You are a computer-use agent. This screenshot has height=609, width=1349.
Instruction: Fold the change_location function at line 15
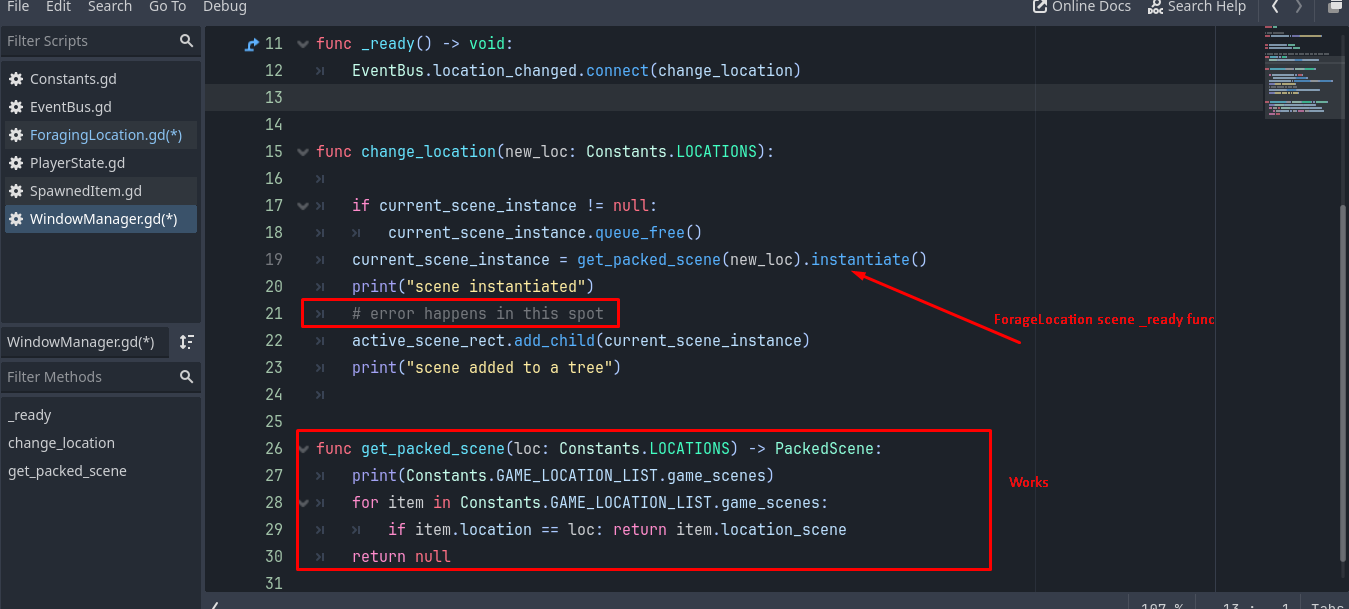point(304,152)
